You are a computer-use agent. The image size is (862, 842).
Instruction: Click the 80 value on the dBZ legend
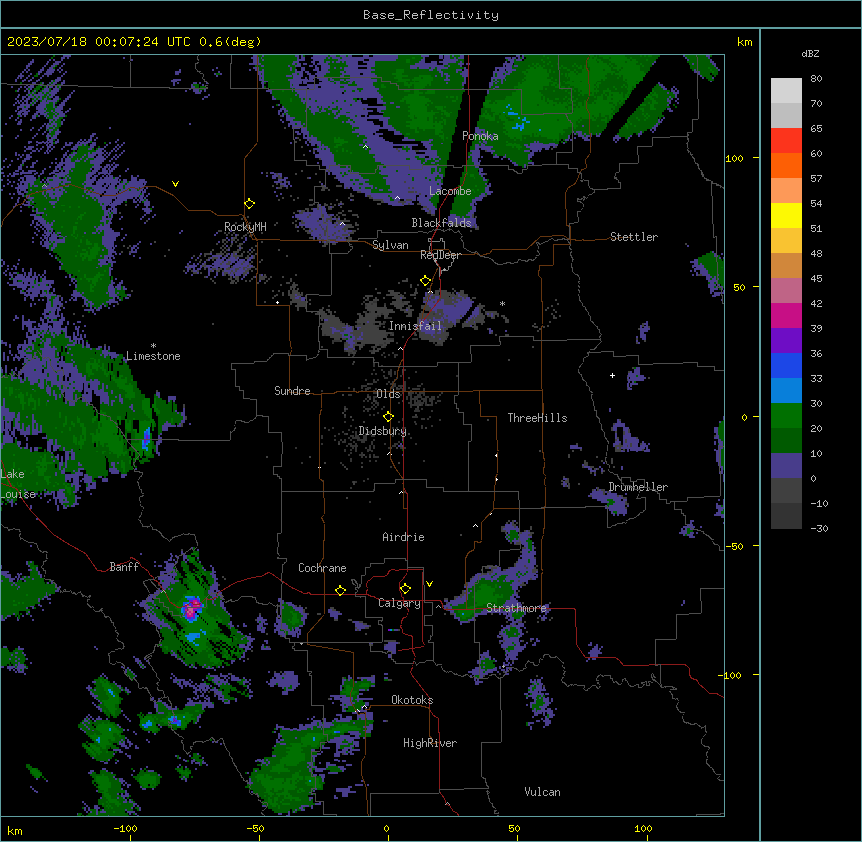coord(816,79)
